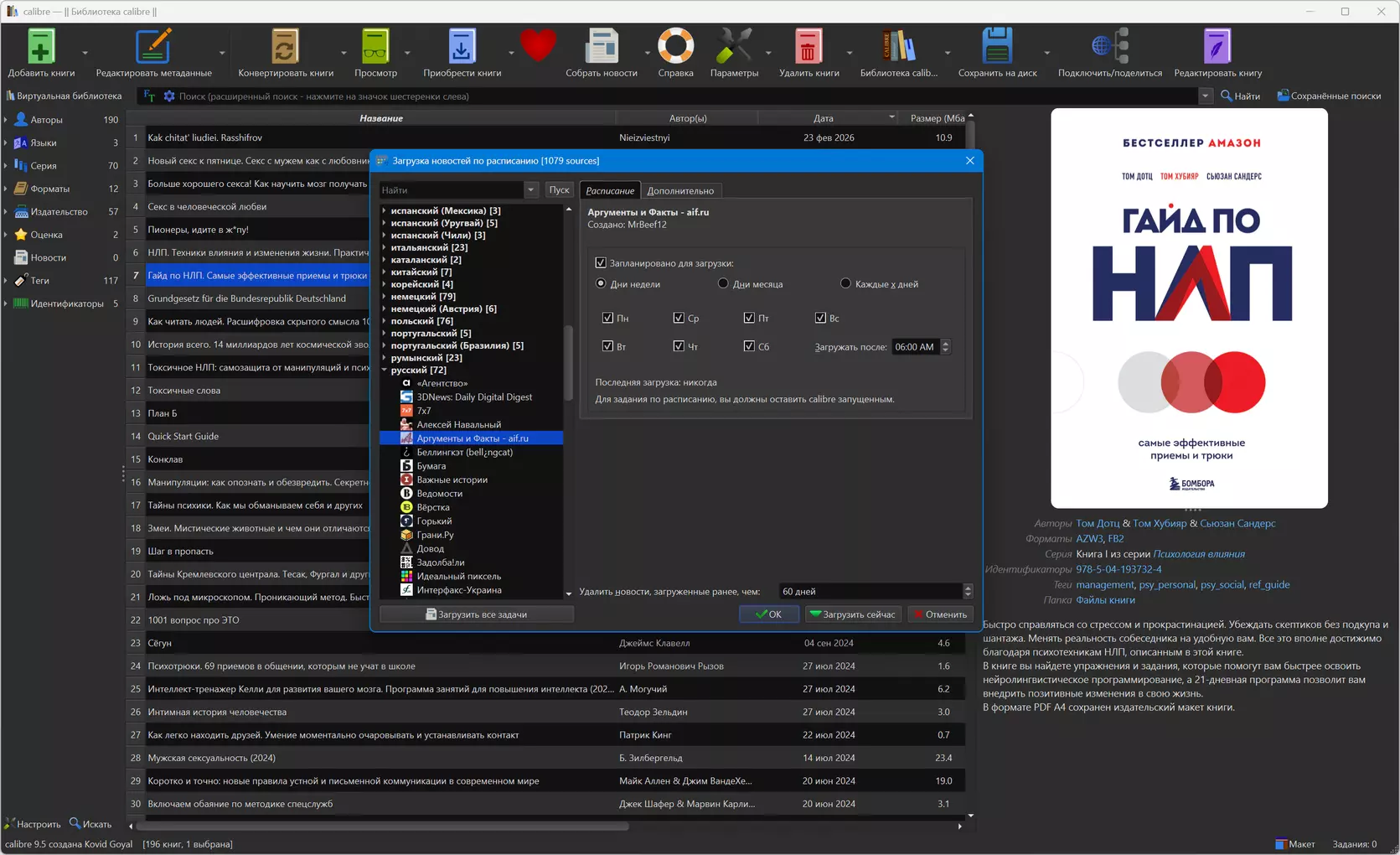Click the Add books toolbar icon
Viewport: 1400px width, 855px height.
point(40,47)
